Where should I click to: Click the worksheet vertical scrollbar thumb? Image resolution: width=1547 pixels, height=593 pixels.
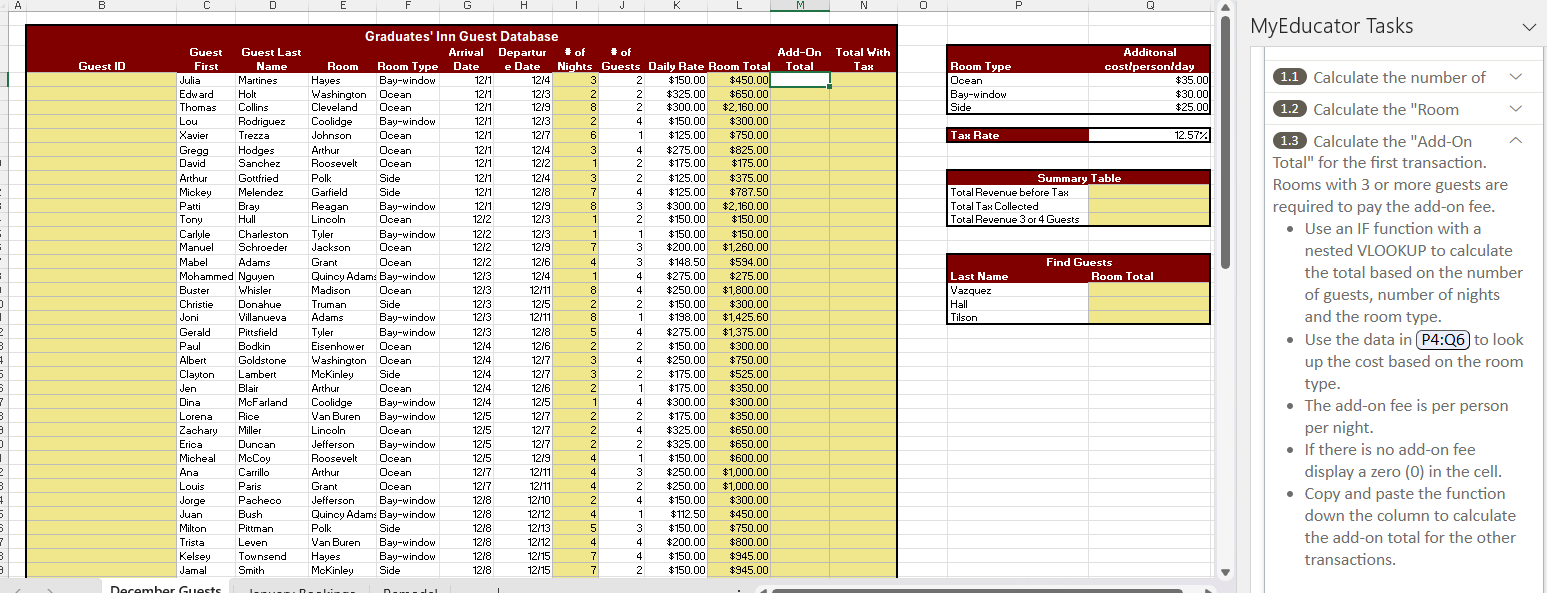click(1226, 140)
